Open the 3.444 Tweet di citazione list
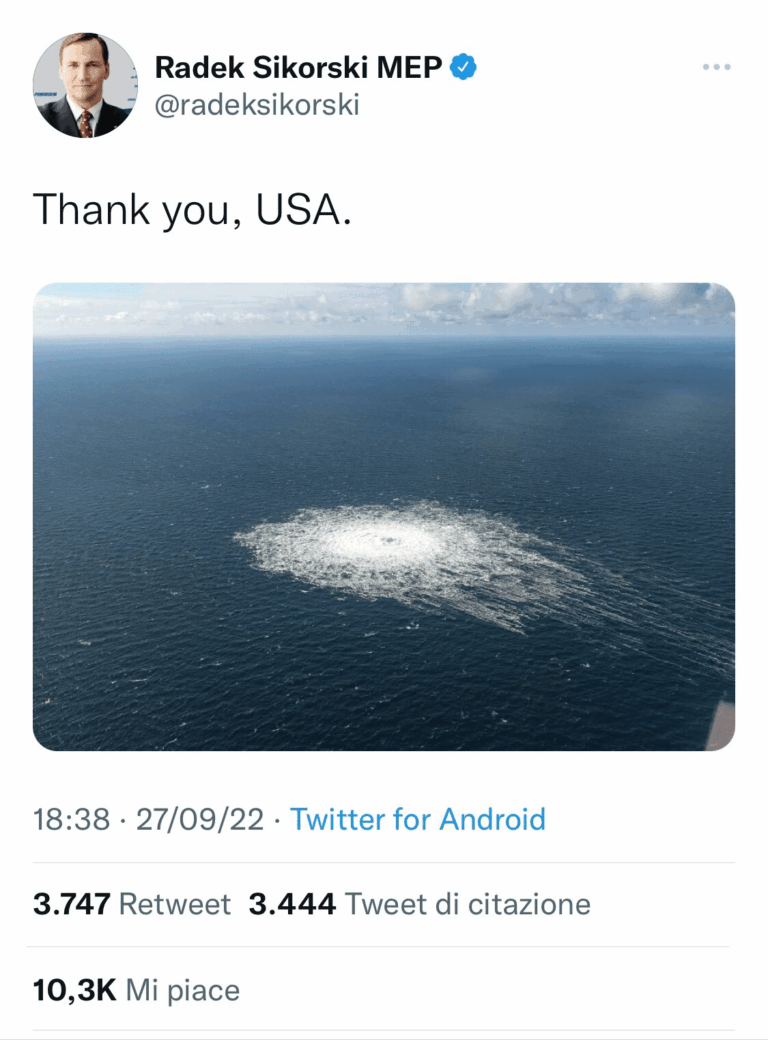Viewport: 768px width, 1040px height. 291,902
